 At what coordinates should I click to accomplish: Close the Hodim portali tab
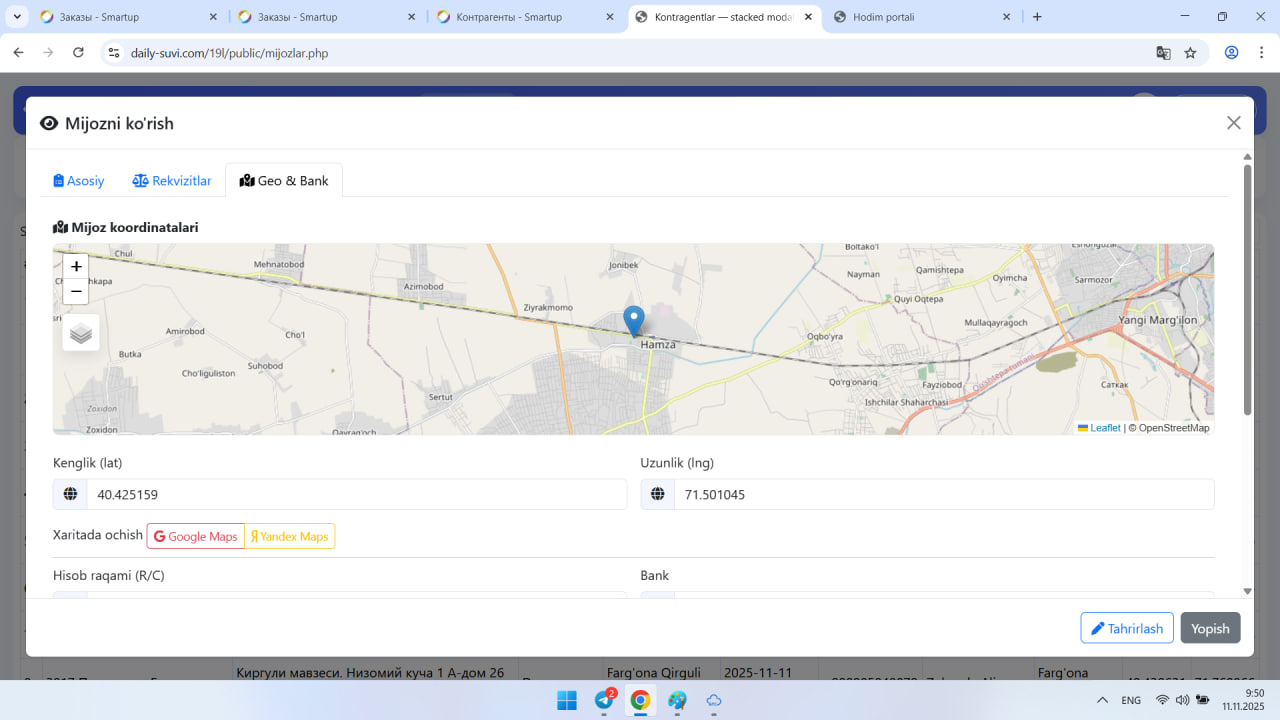[1007, 17]
